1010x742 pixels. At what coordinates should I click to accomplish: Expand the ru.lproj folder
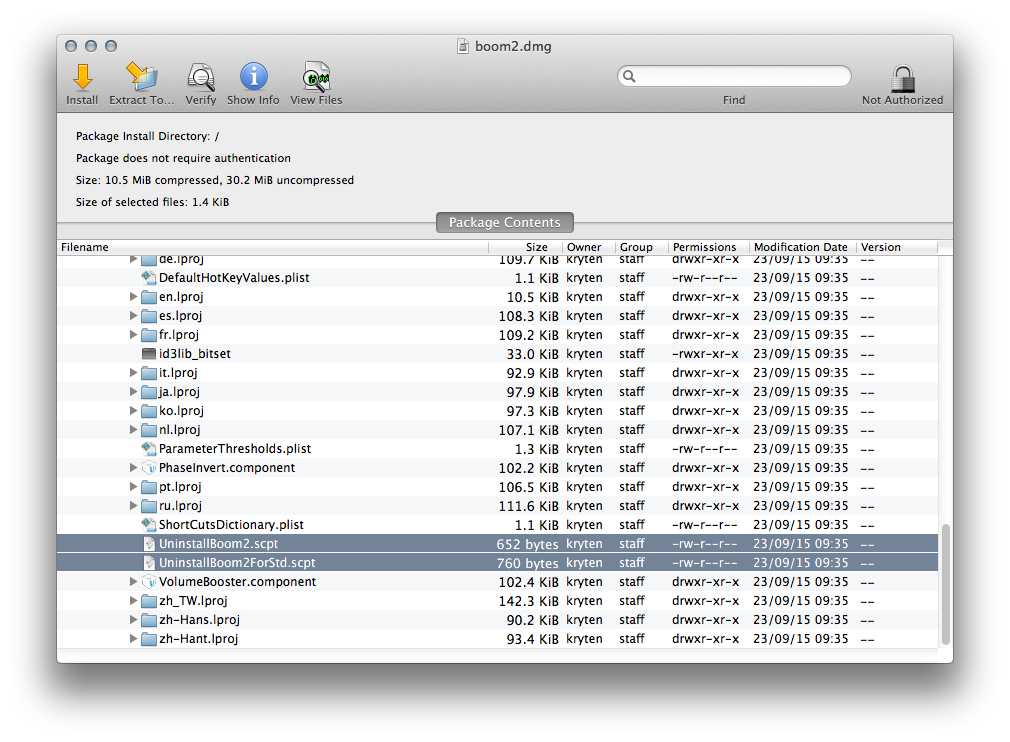(x=133, y=506)
